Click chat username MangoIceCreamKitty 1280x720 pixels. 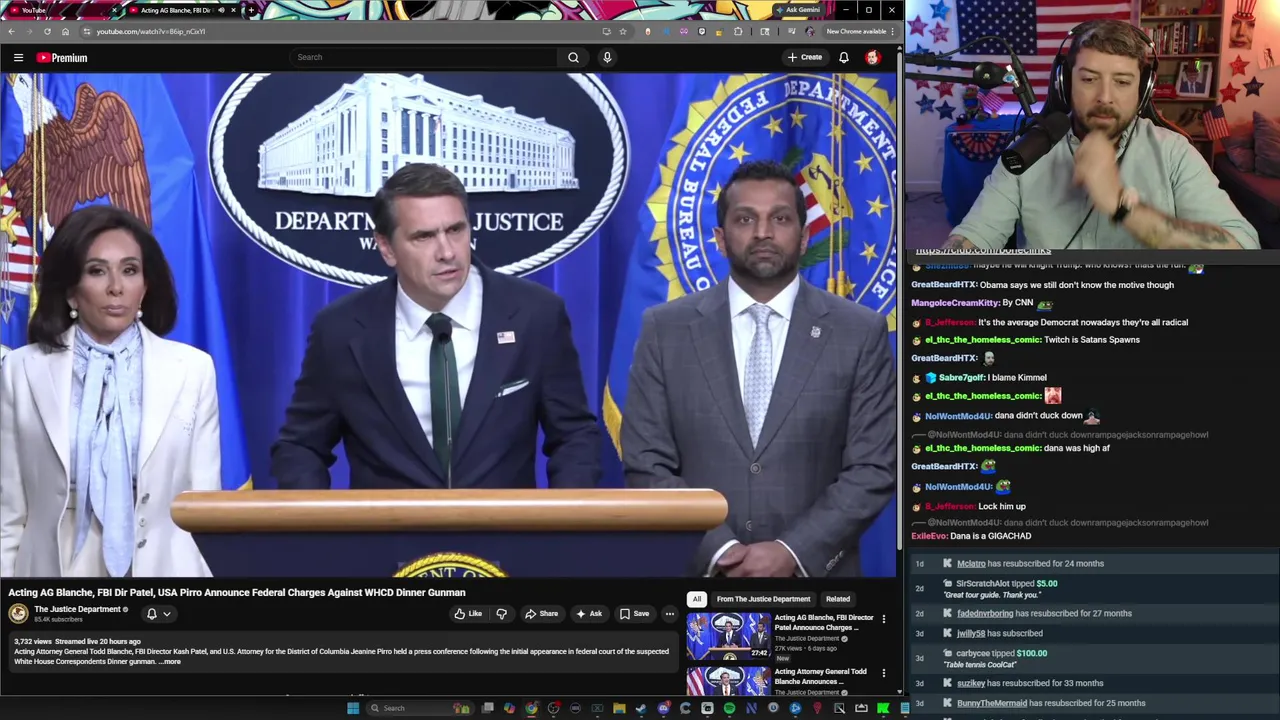click(955, 303)
